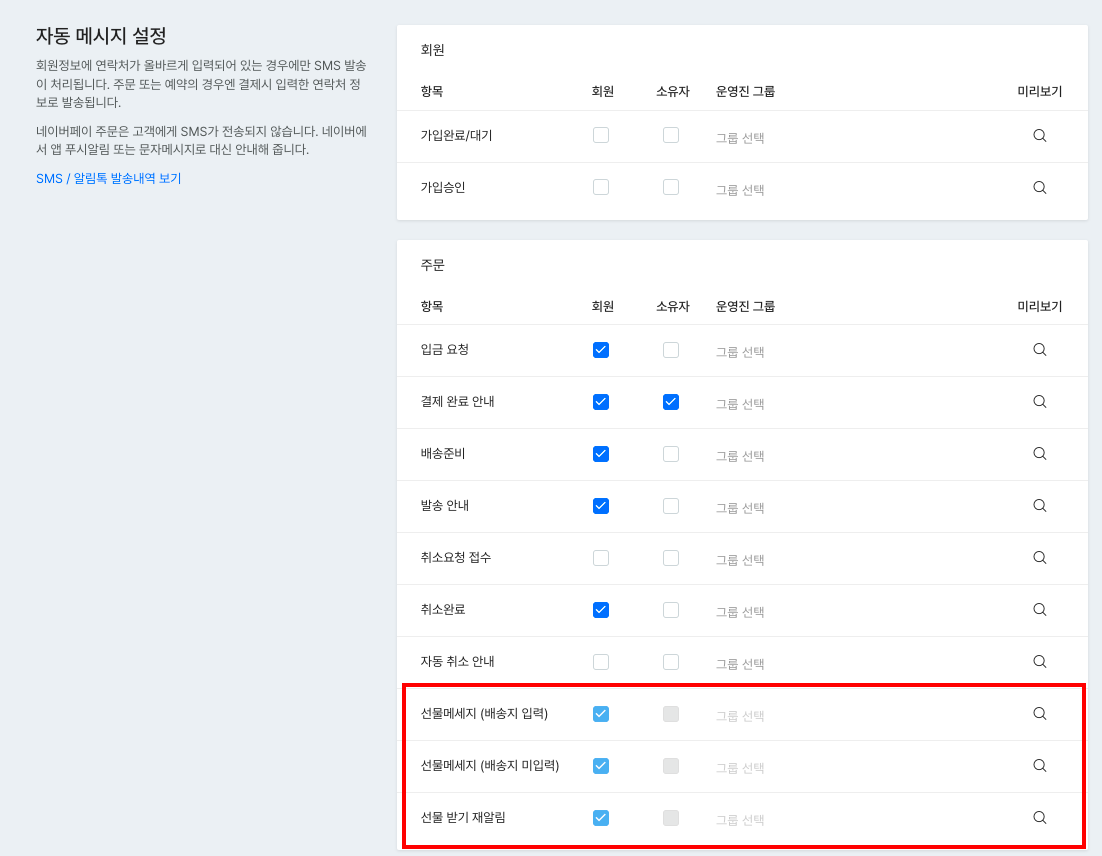1102x856 pixels.
Task: Open preview for 결제 완료 안내 message
Action: (x=1039, y=402)
